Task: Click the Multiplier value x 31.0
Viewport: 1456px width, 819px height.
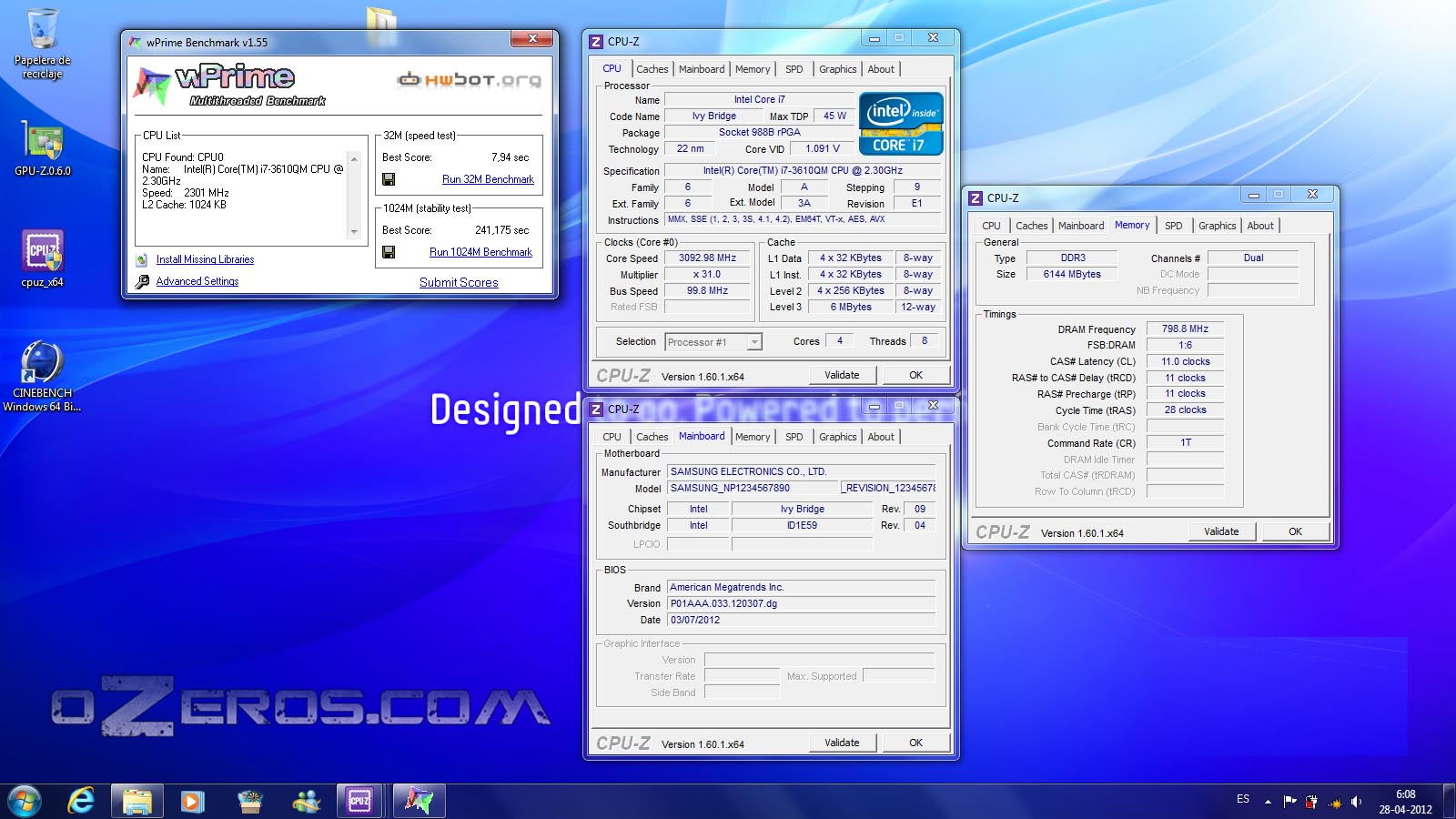Action: 707,275
